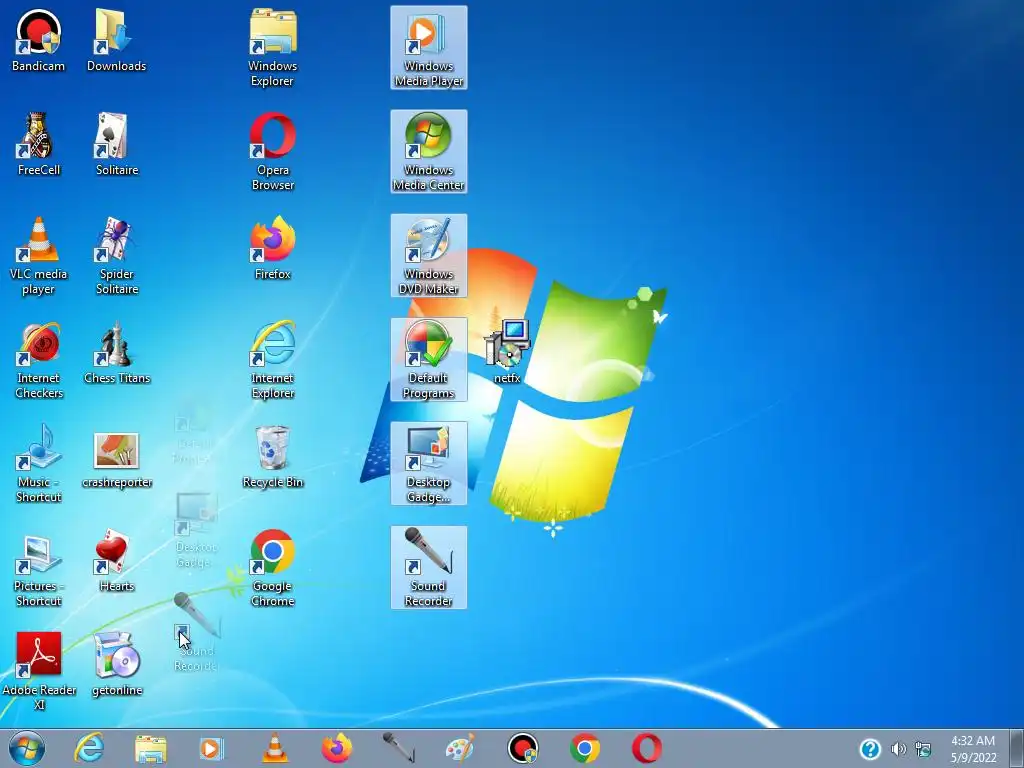1024x768 pixels.
Task: Select the Downloads folder shortcut
Action: click(x=116, y=40)
